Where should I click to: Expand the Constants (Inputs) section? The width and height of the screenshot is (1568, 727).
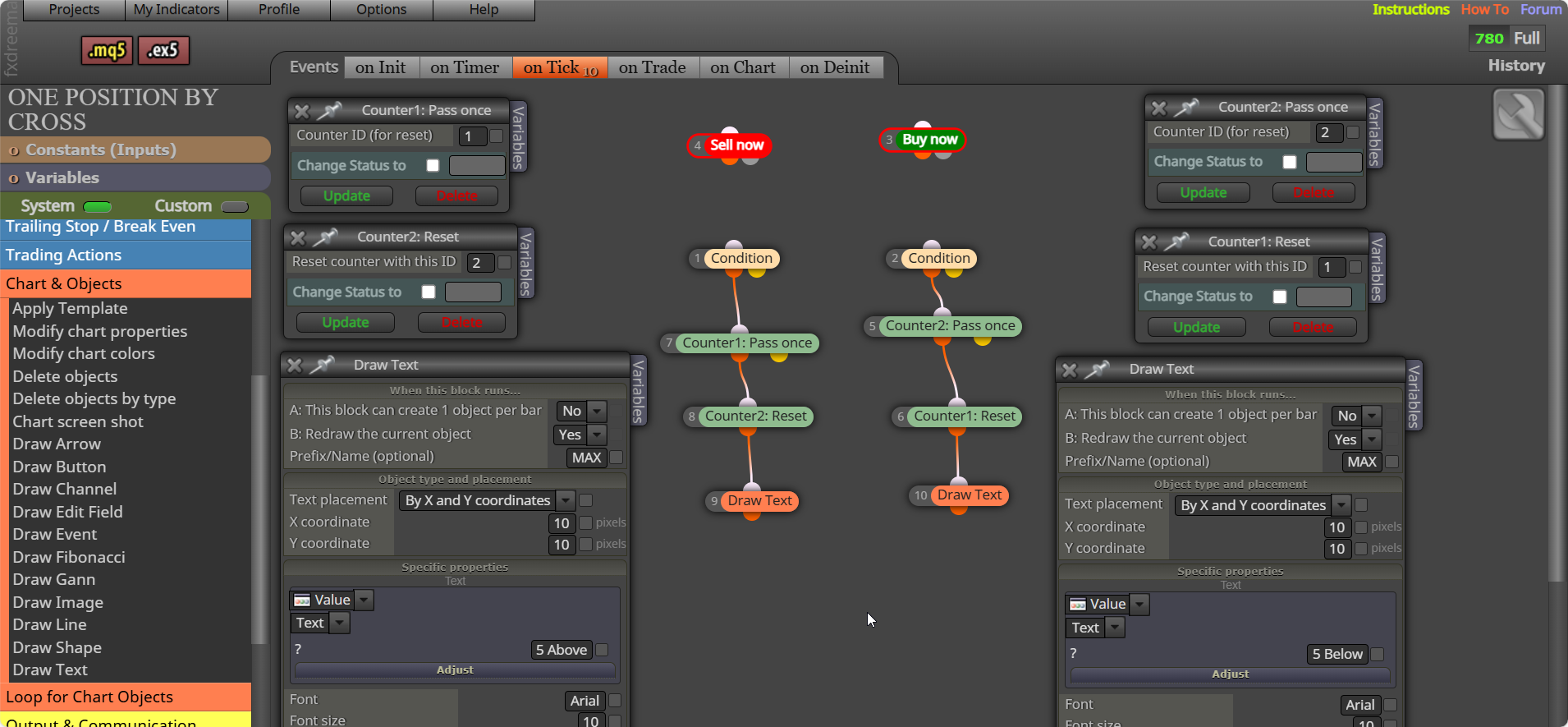135,150
